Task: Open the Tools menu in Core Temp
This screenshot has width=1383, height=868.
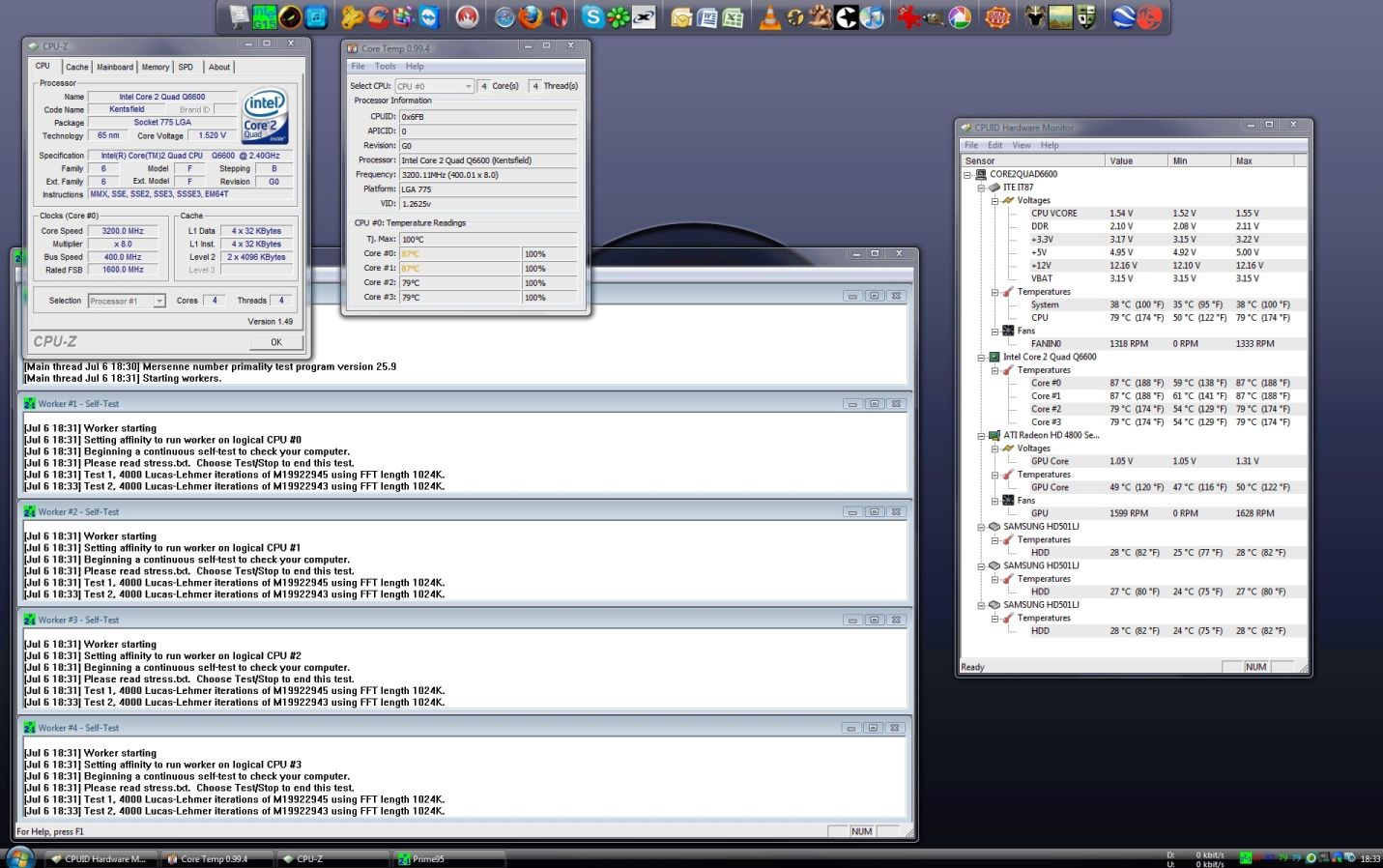Action: pyautogui.click(x=385, y=67)
